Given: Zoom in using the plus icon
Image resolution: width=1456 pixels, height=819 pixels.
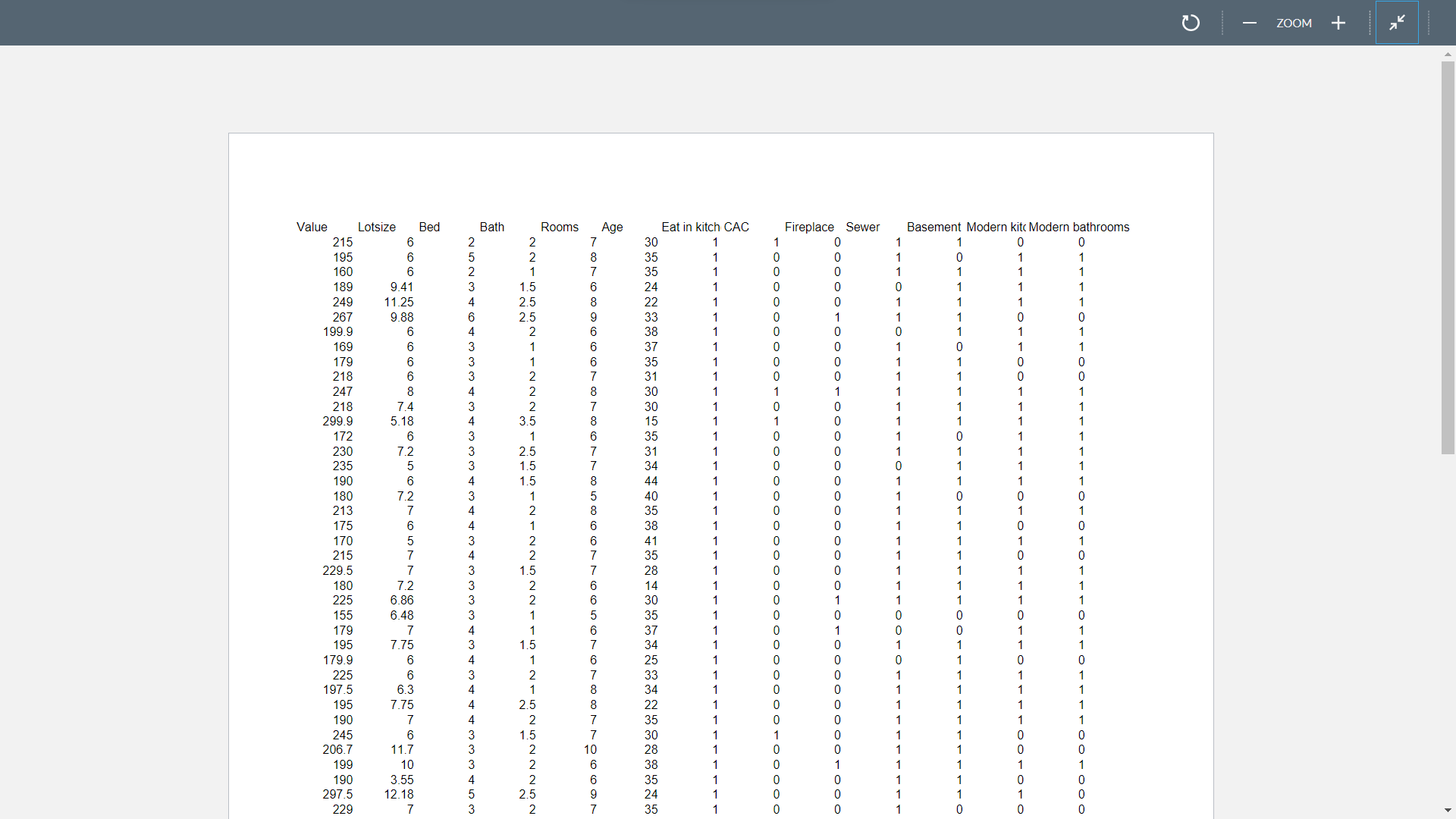Looking at the screenshot, I should pos(1338,23).
